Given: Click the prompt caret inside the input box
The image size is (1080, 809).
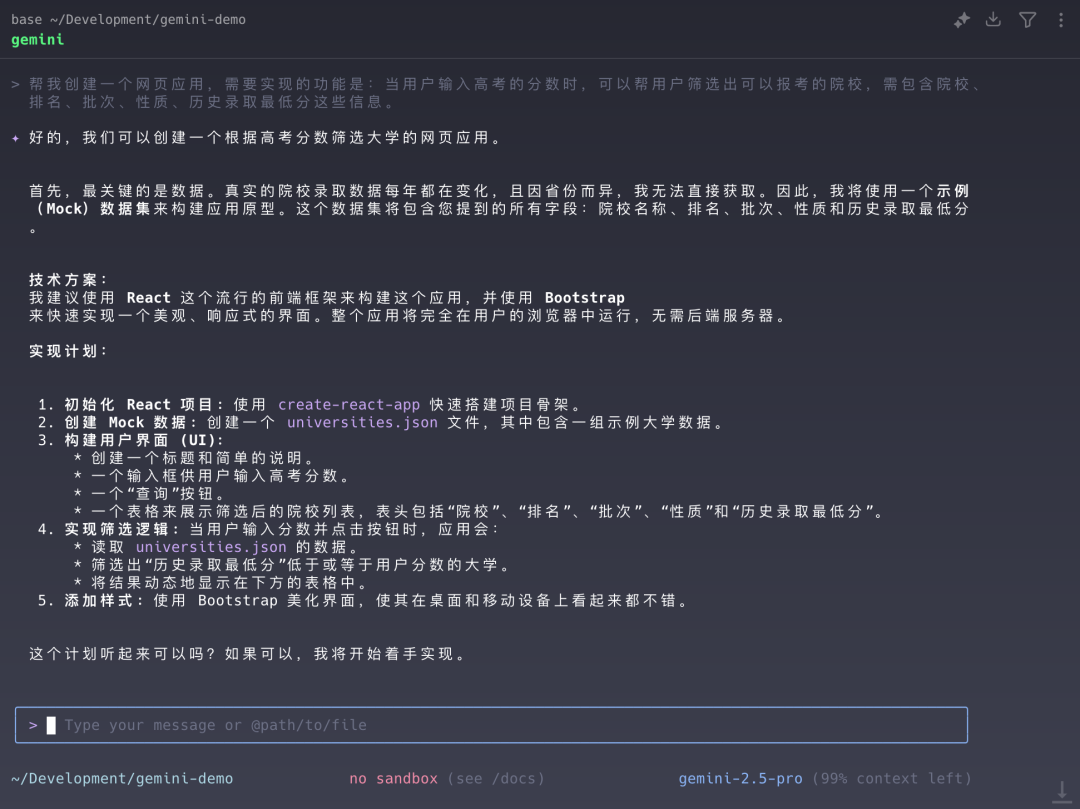Looking at the screenshot, I should (x=32, y=724).
